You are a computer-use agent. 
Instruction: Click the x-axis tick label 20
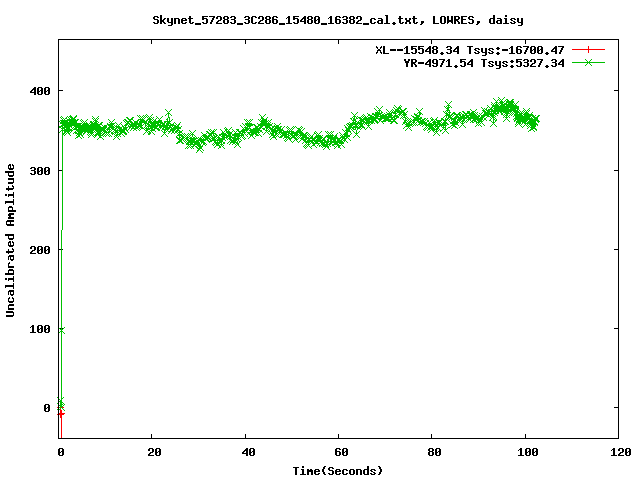(155, 452)
